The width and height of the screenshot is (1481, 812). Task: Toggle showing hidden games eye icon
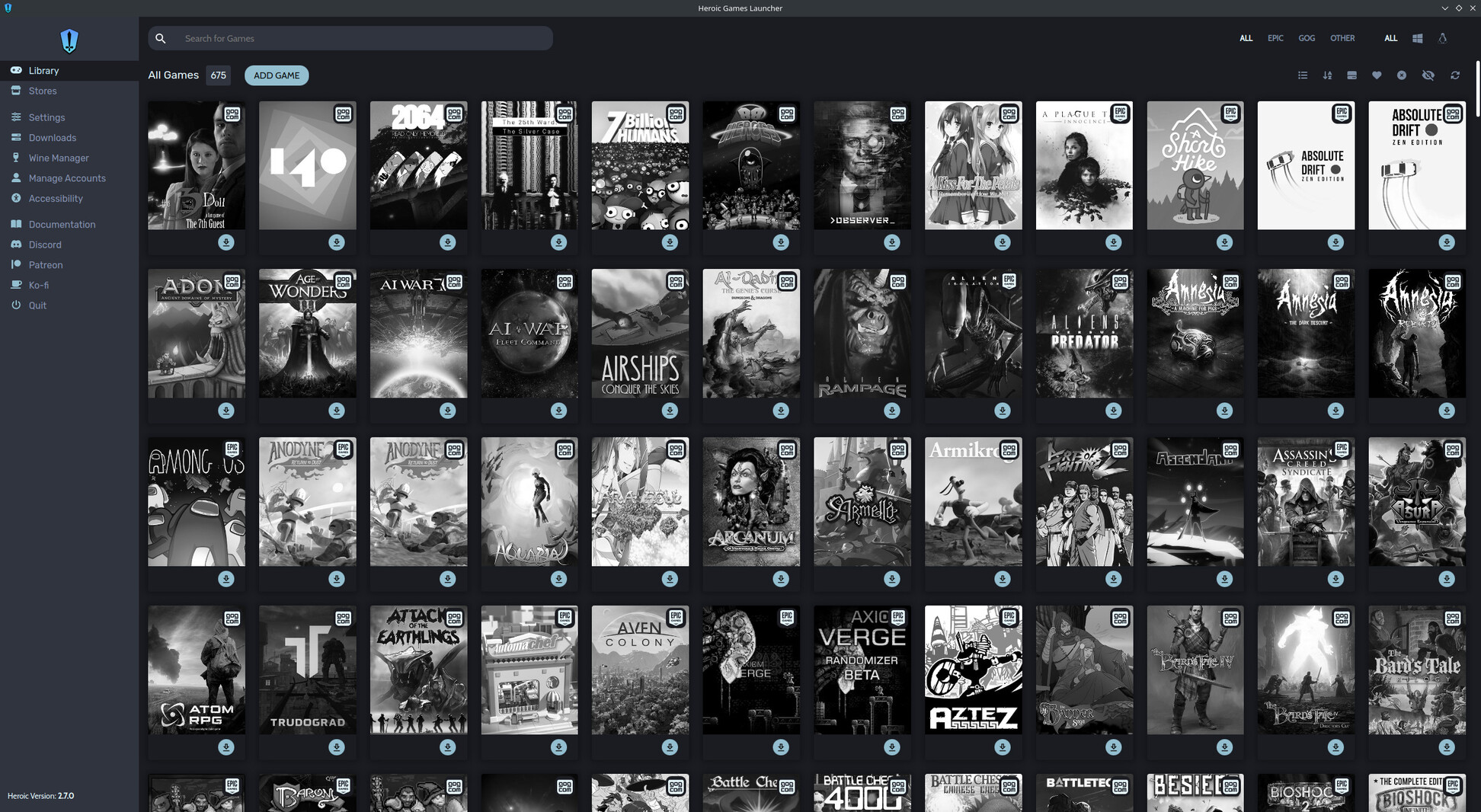(1428, 75)
